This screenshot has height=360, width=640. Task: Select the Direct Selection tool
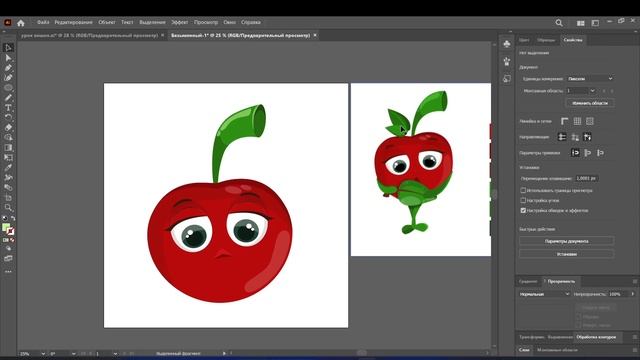8,58
